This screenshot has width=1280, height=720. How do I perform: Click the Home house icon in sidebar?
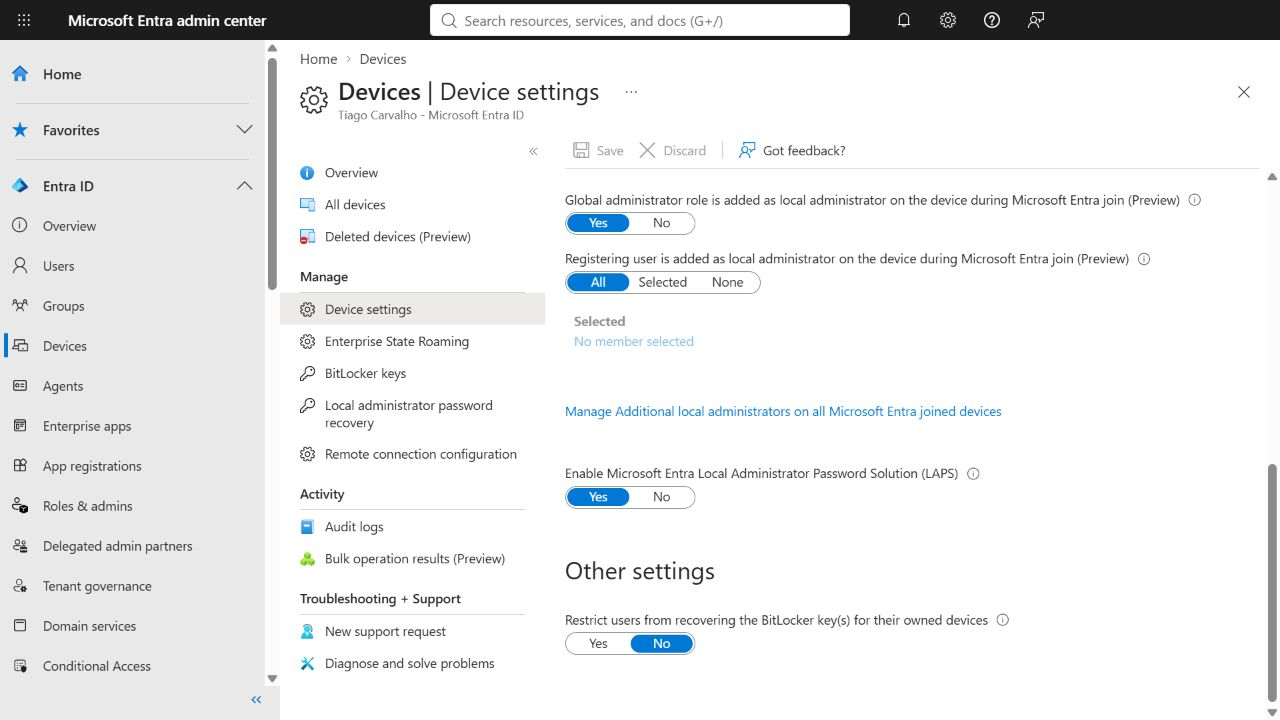[x=20, y=74]
